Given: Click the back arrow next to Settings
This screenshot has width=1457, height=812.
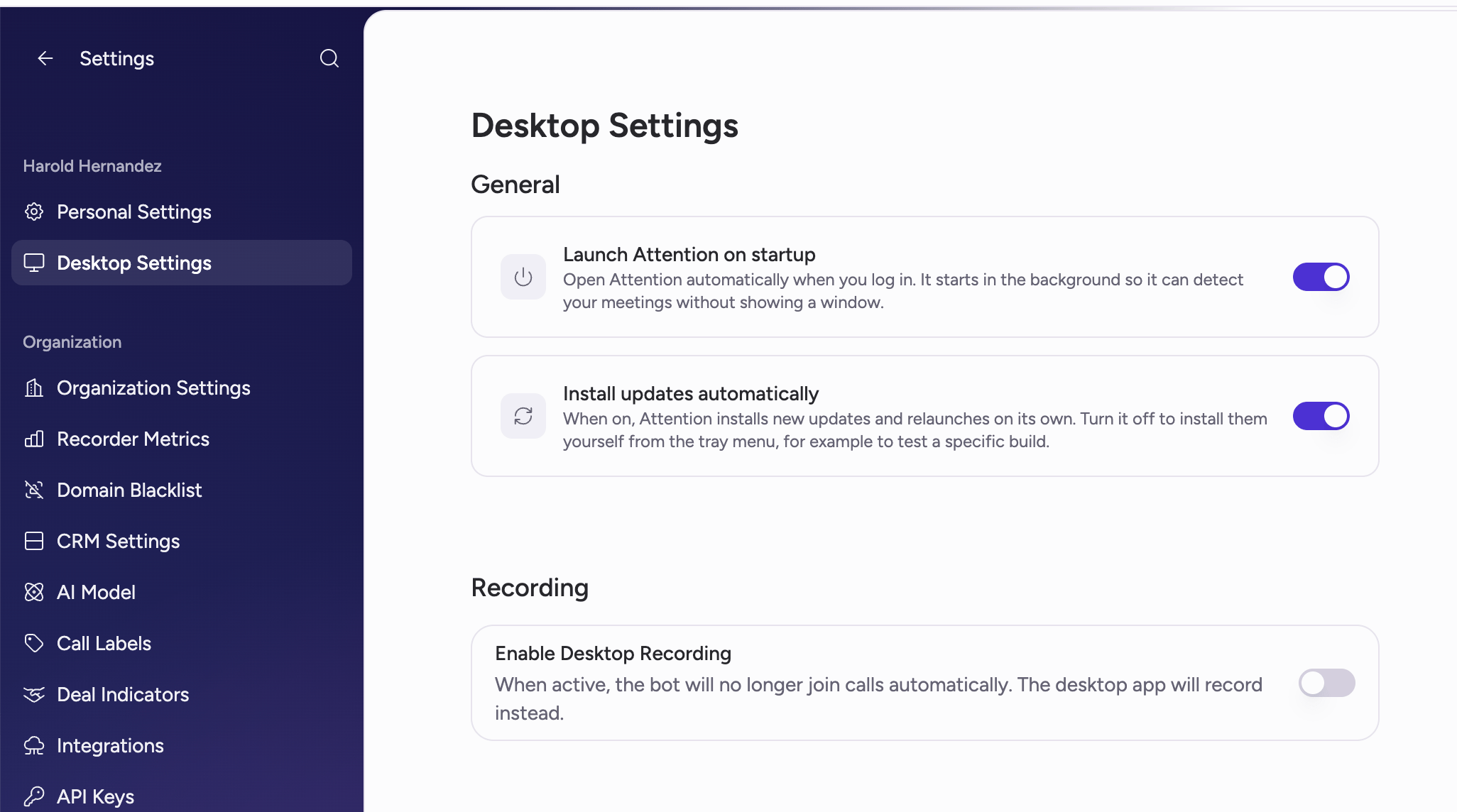Looking at the screenshot, I should click(45, 58).
